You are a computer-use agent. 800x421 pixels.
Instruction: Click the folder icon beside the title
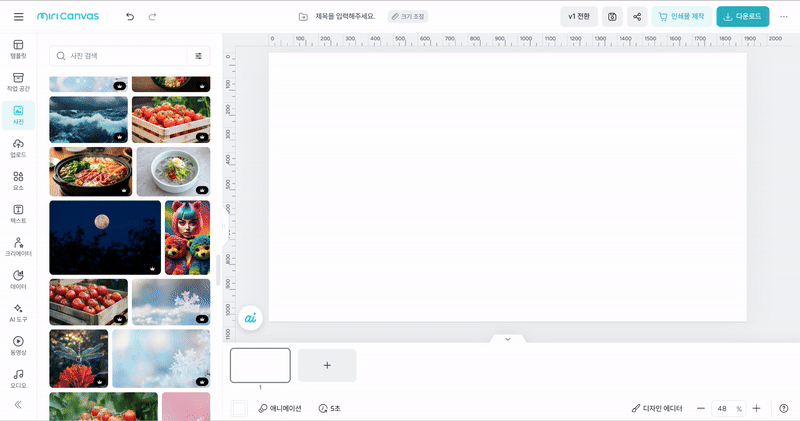tap(303, 17)
